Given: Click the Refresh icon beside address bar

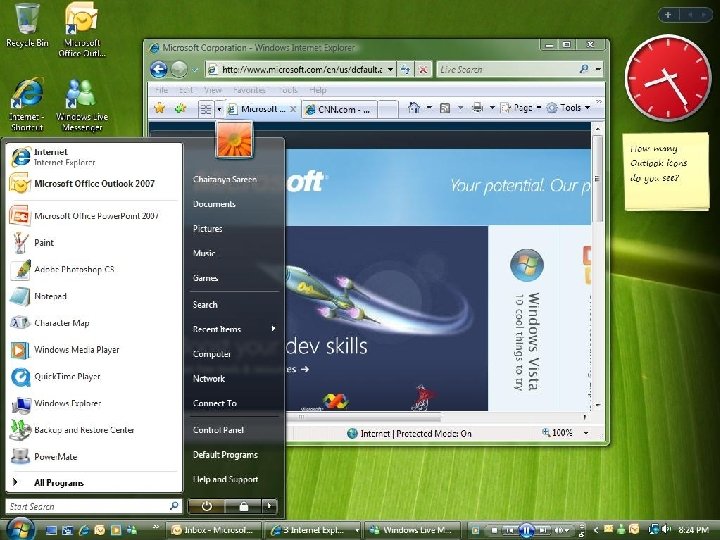Looking at the screenshot, I should coord(405,70).
